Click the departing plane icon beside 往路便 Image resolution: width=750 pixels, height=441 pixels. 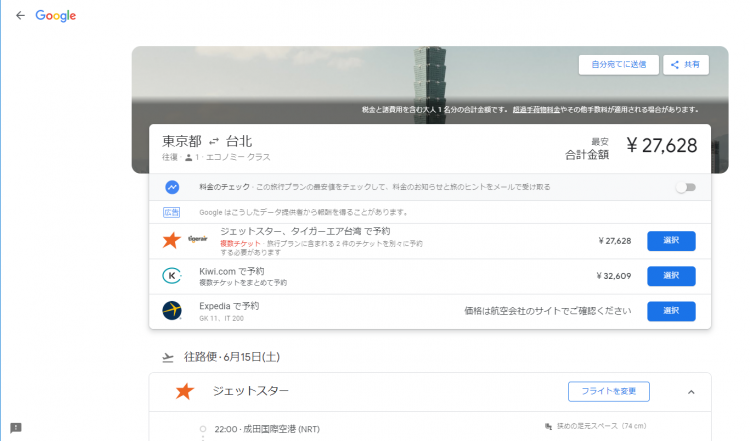pyautogui.click(x=167, y=357)
